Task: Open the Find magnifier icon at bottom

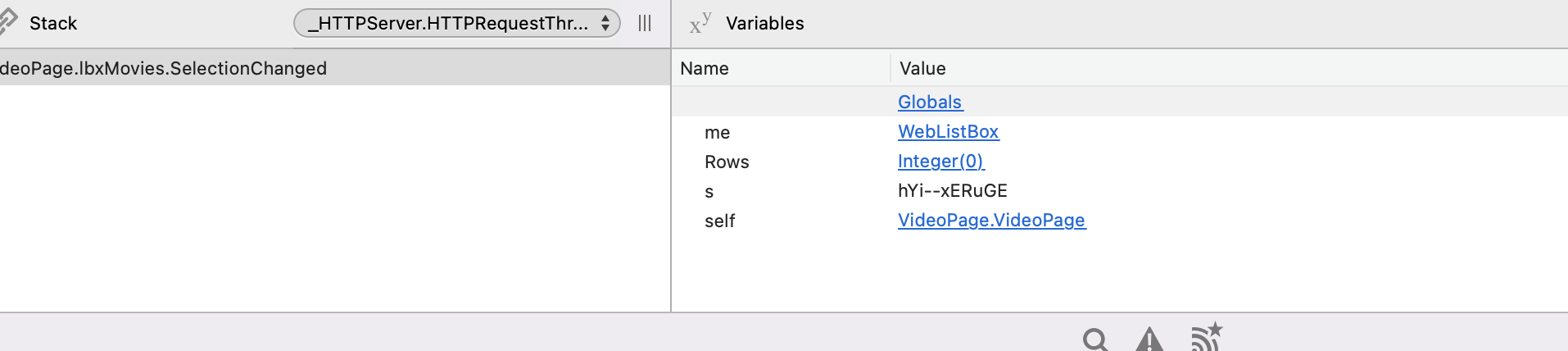Action: pos(1095,340)
